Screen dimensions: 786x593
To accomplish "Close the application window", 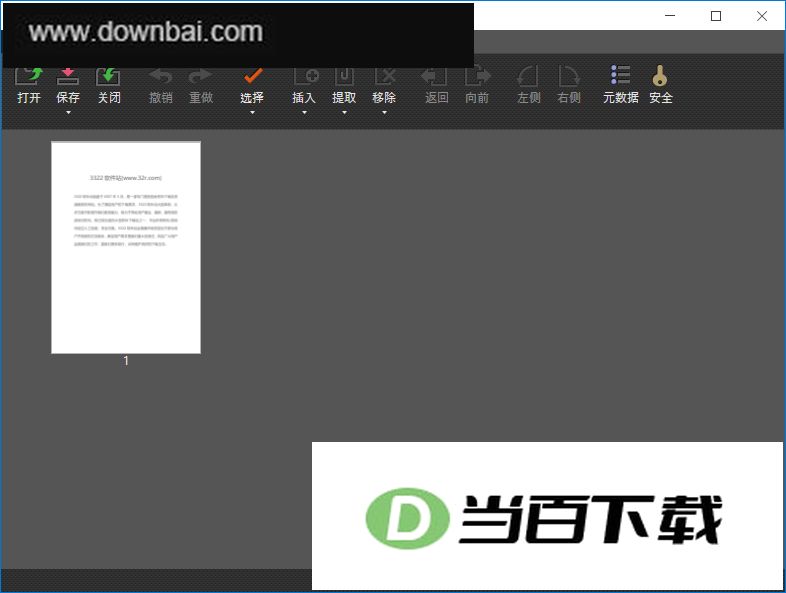I will tap(762, 16).
